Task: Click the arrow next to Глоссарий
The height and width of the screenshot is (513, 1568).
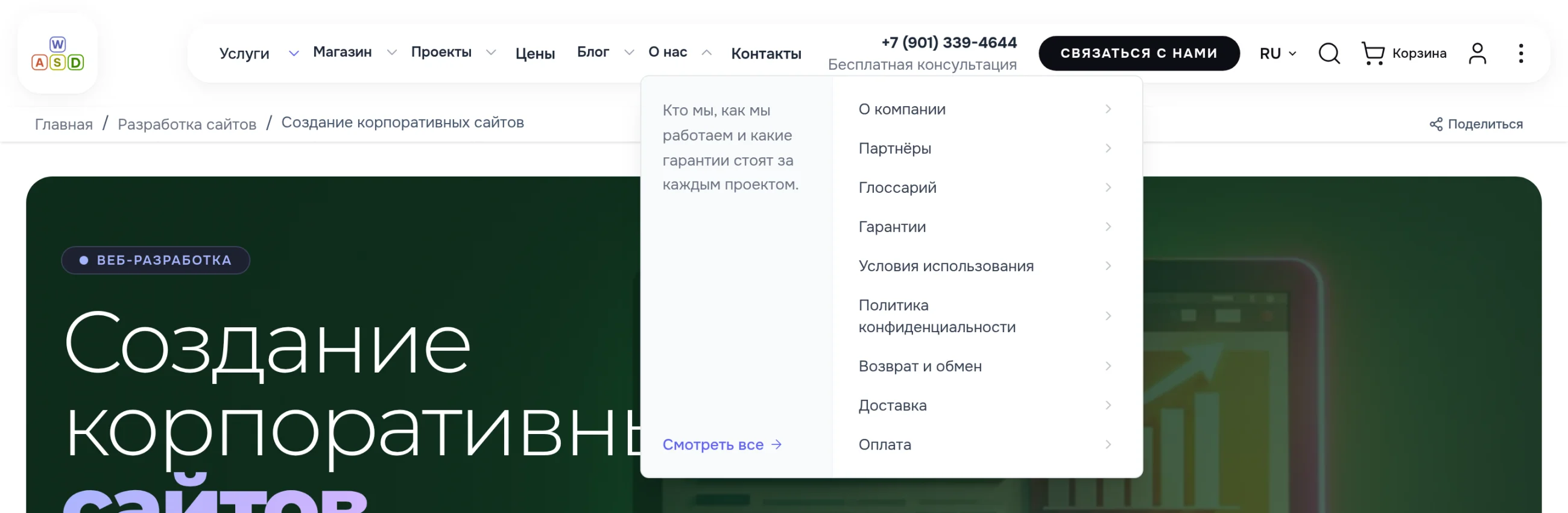Action: 1108,187
